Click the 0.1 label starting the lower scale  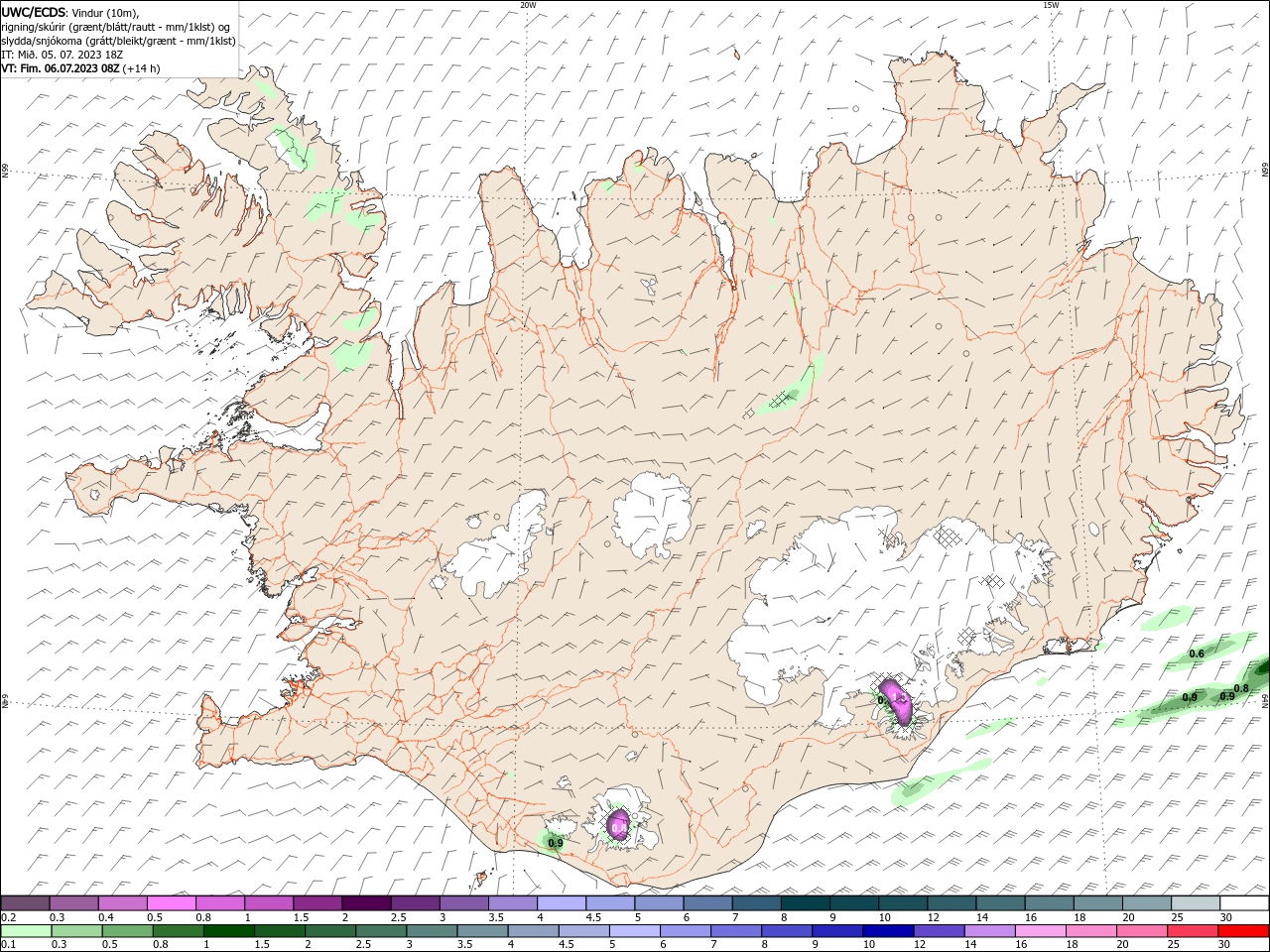[9, 945]
